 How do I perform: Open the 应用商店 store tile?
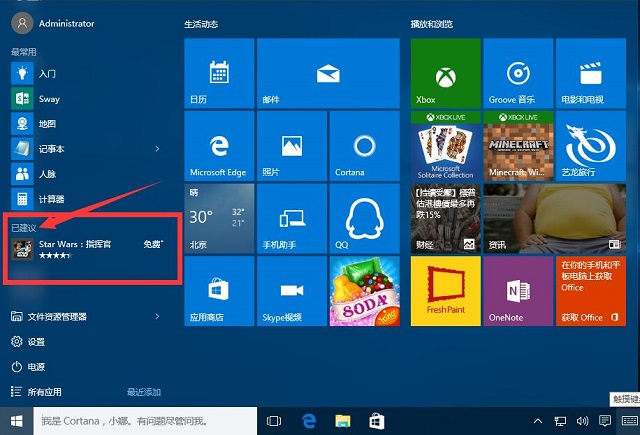[x=219, y=291]
